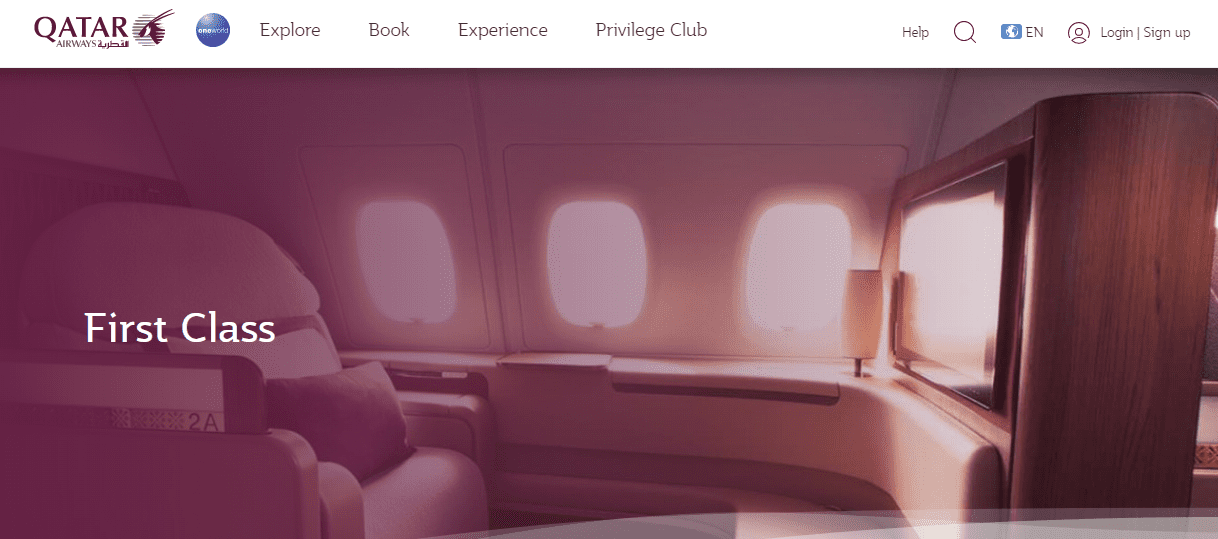Click the oryx emblem in the logo
1218x539 pixels.
[154, 27]
